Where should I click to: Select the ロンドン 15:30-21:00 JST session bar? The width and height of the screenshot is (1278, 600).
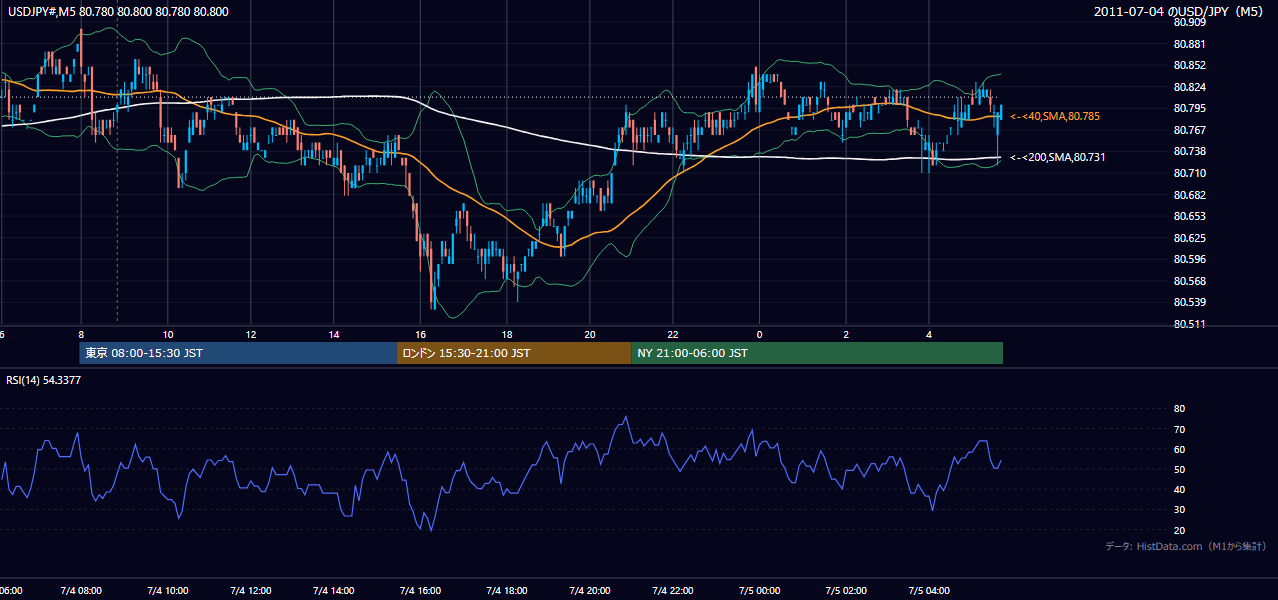tap(514, 353)
